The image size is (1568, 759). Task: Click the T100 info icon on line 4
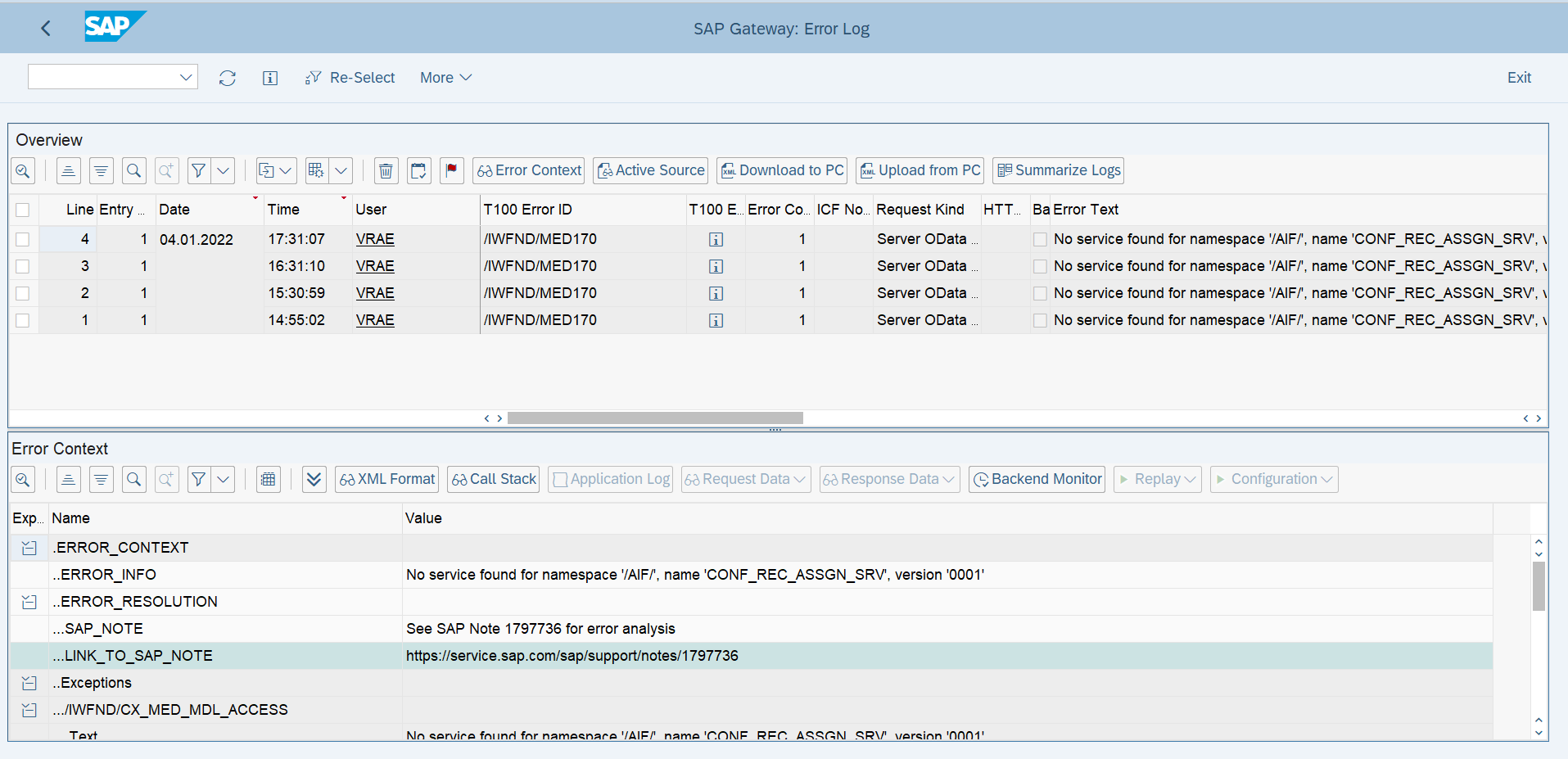click(716, 239)
